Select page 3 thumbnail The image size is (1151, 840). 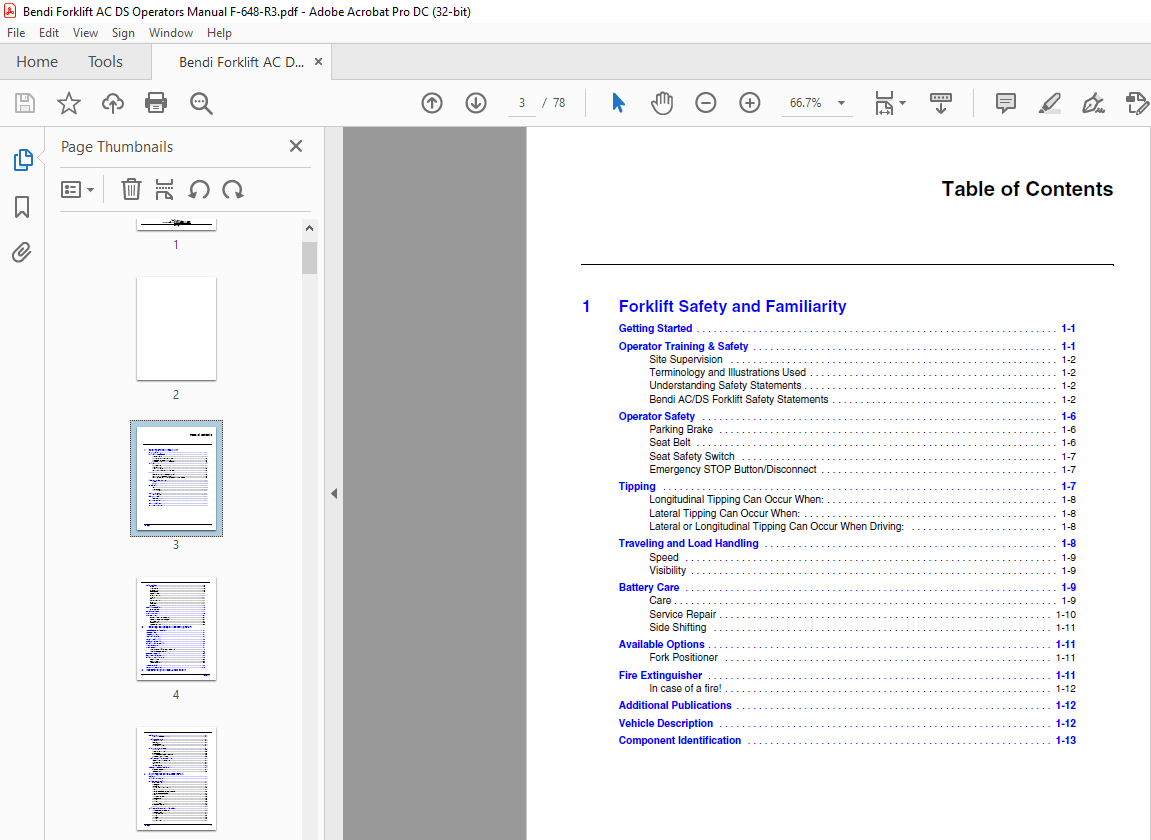176,478
